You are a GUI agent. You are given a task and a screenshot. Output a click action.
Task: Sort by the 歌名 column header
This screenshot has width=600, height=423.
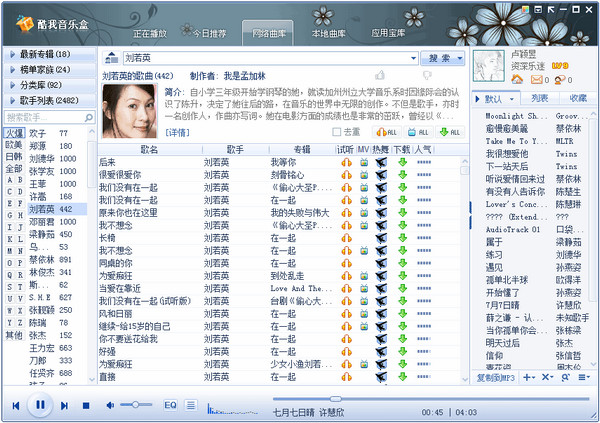click(149, 150)
